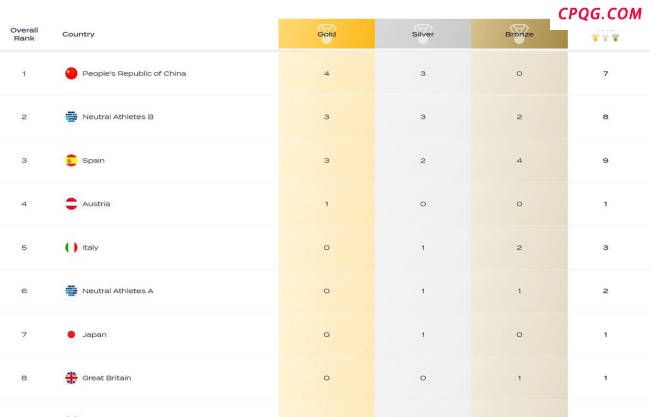Viewport: 650px width, 417px height.
Task: Sort by the Bronze column header
Action: [x=519, y=34]
